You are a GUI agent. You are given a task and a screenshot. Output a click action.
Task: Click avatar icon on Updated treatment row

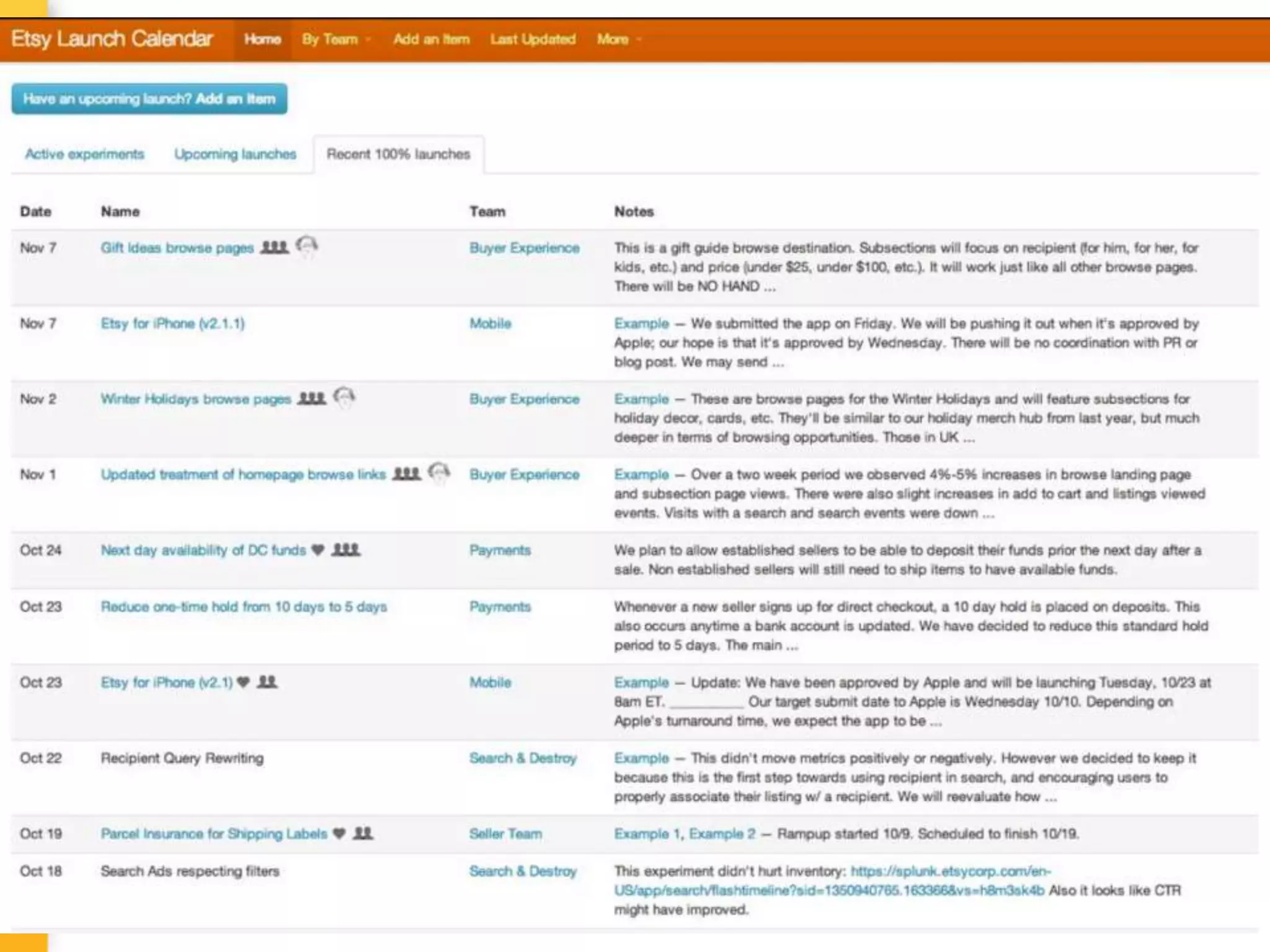(x=439, y=473)
